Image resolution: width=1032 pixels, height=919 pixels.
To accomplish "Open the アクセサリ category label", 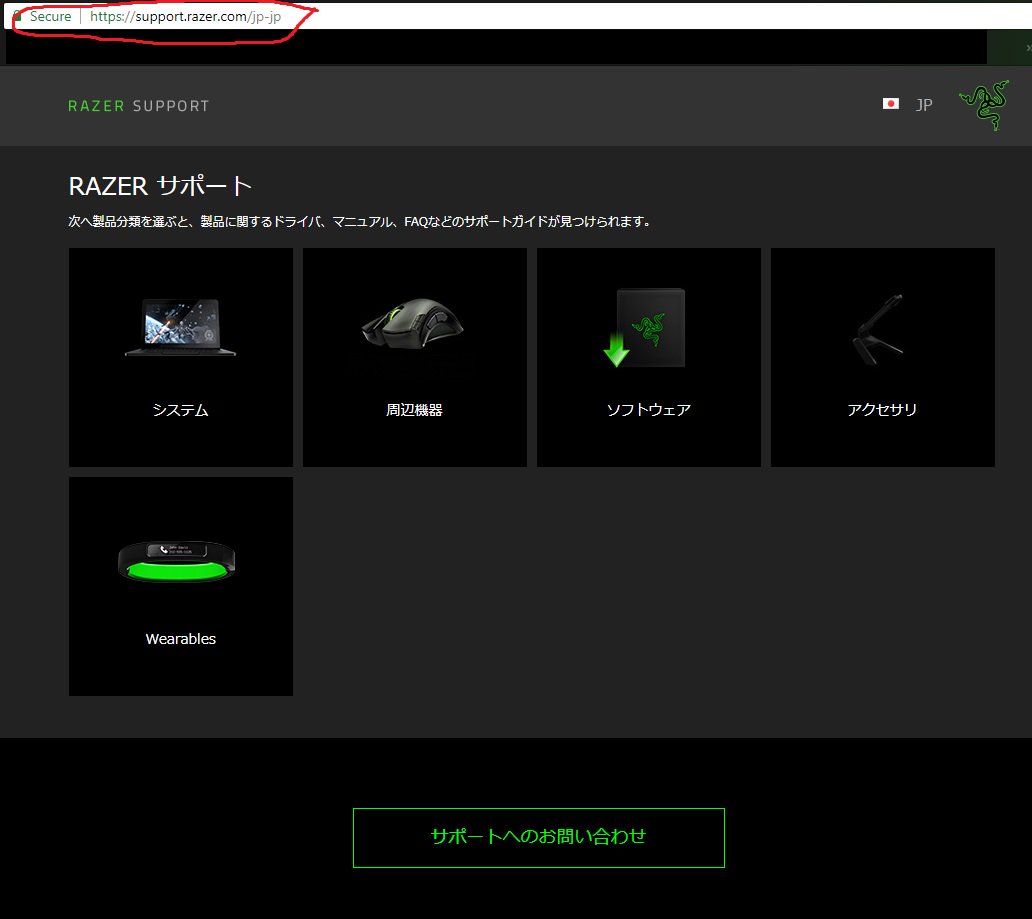I will click(x=882, y=410).
